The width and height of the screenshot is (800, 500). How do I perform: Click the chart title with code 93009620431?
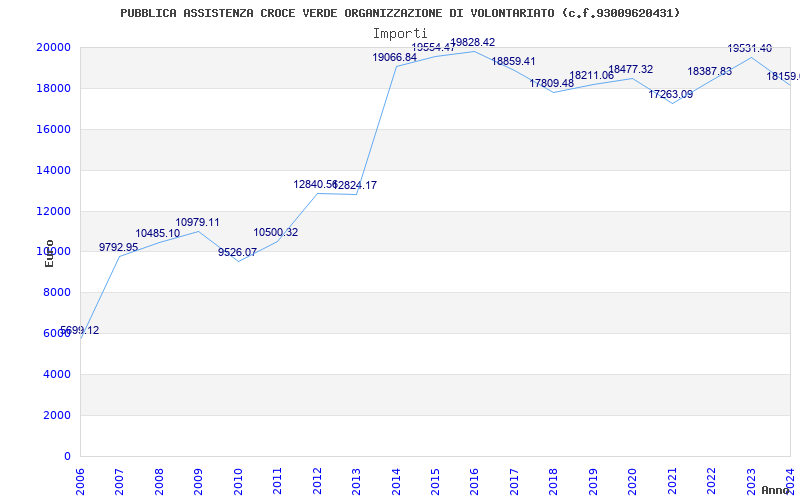400,13
